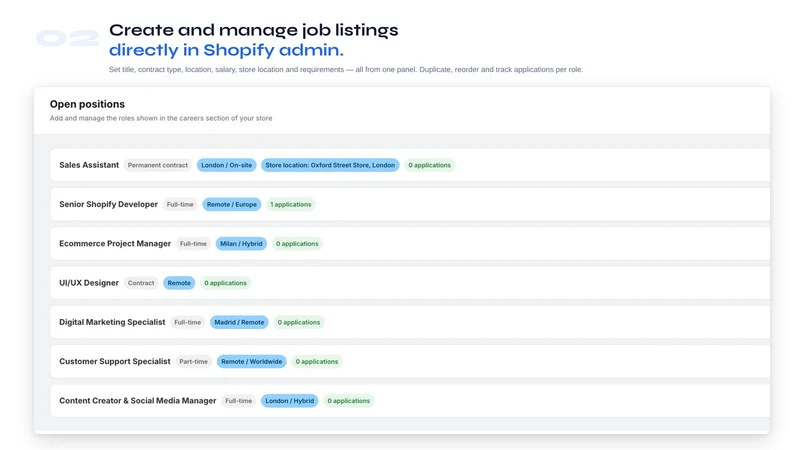800x450 pixels.
Task: Open the Senior Shopify Developer listing
Action: click(x=108, y=204)
